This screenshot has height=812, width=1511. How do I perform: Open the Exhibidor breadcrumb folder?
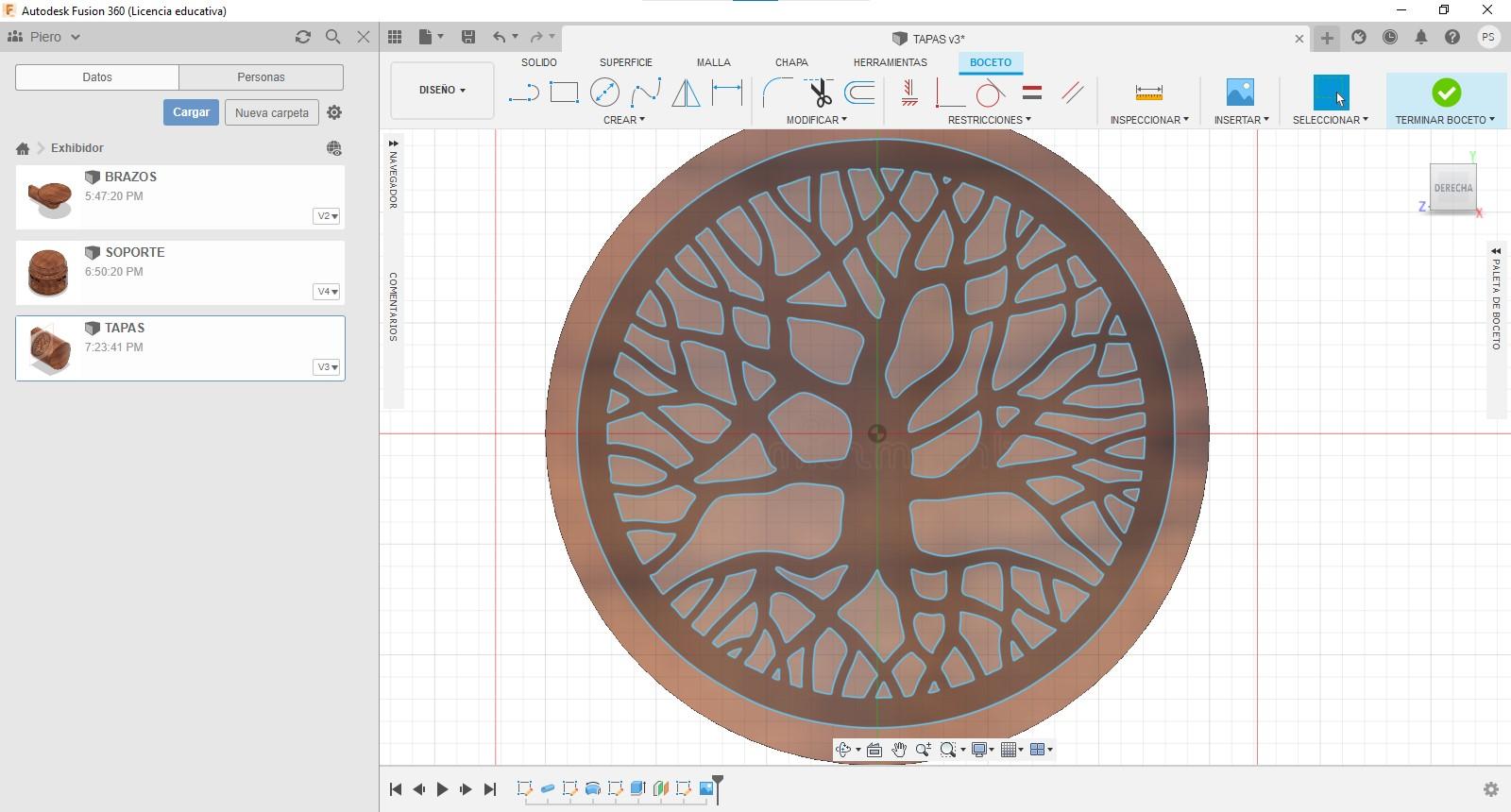[77, 148]
